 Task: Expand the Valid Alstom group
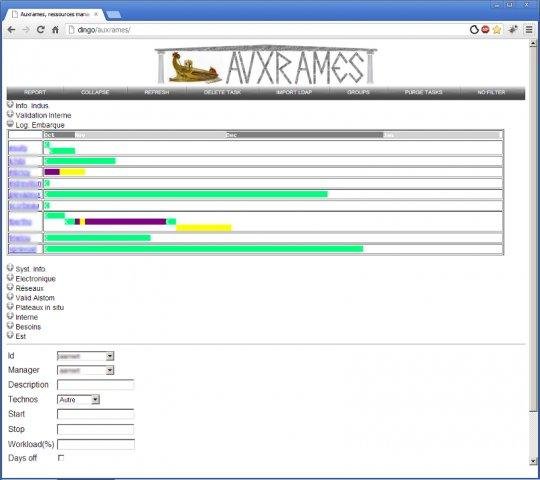[x=10, y=296]
